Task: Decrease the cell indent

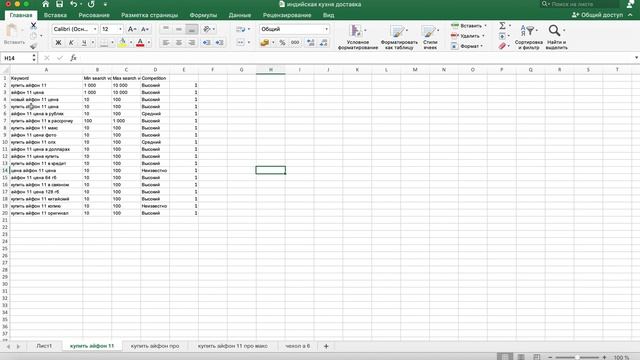Action: click(x=207, y=42)
